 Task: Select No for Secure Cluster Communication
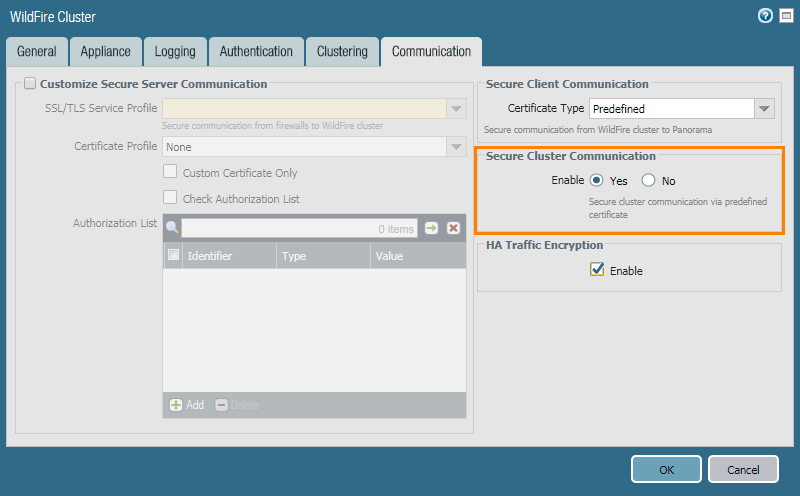(648, 181)
